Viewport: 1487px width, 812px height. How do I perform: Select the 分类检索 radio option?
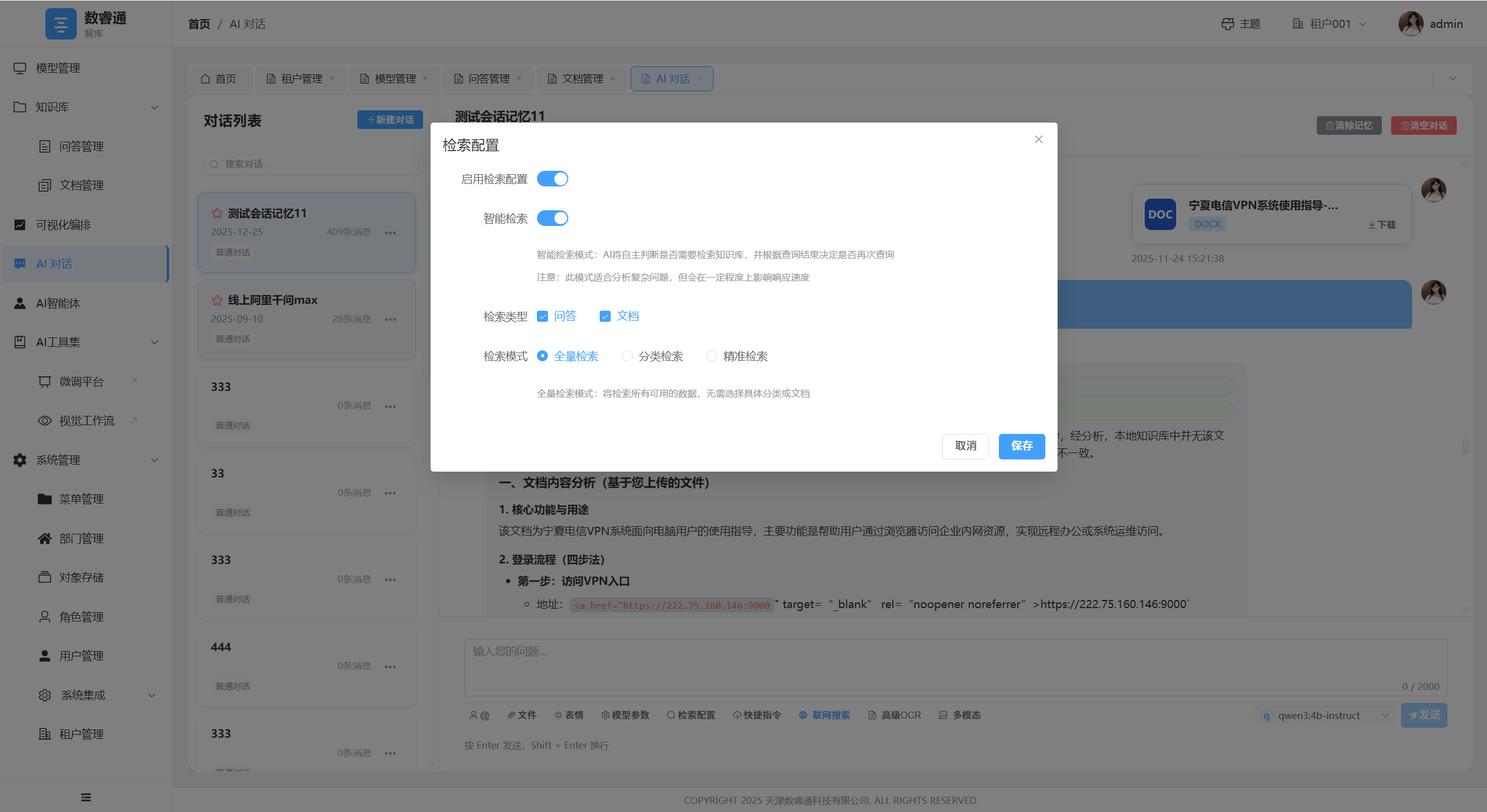(627, 356)
